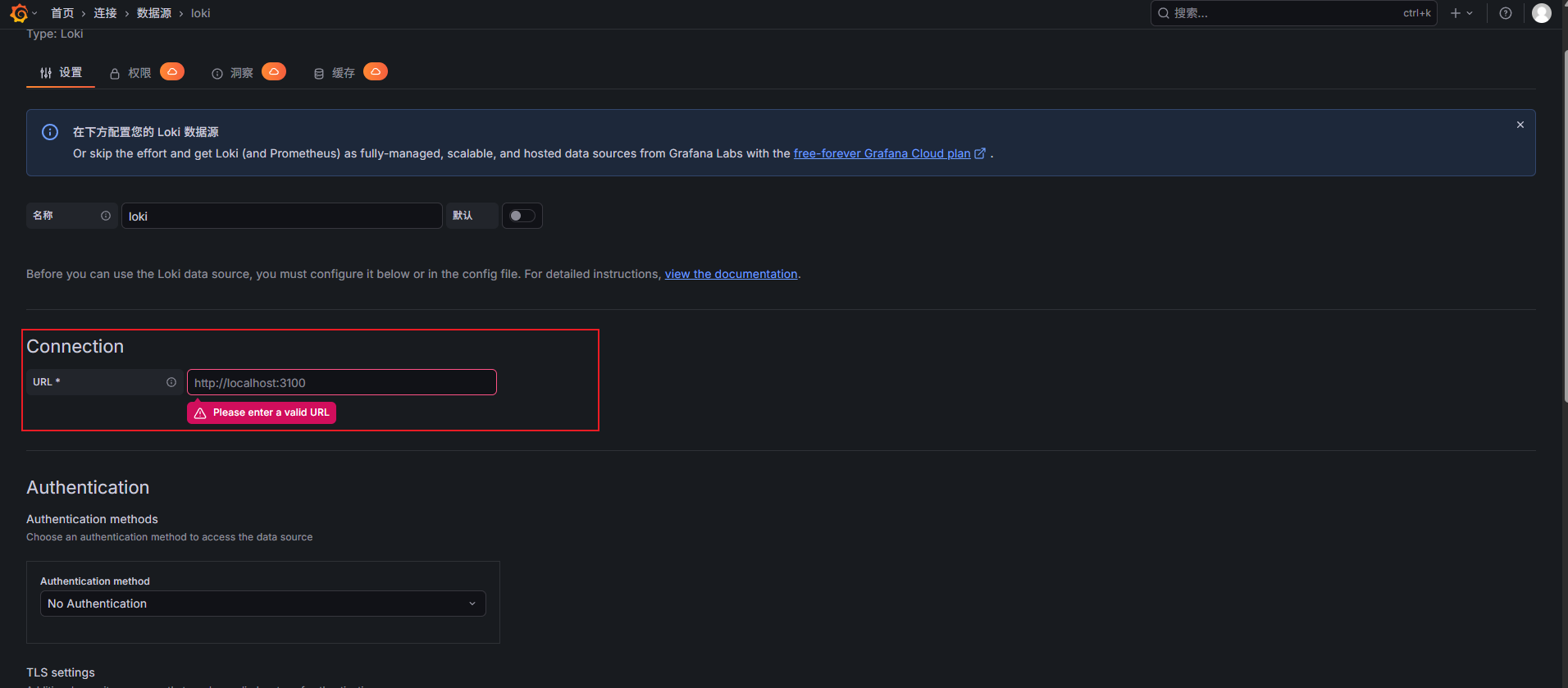This screenshot has width=1568, height=688.
Task: Click the Type: Loki label
Action: [x=55, y=34]
